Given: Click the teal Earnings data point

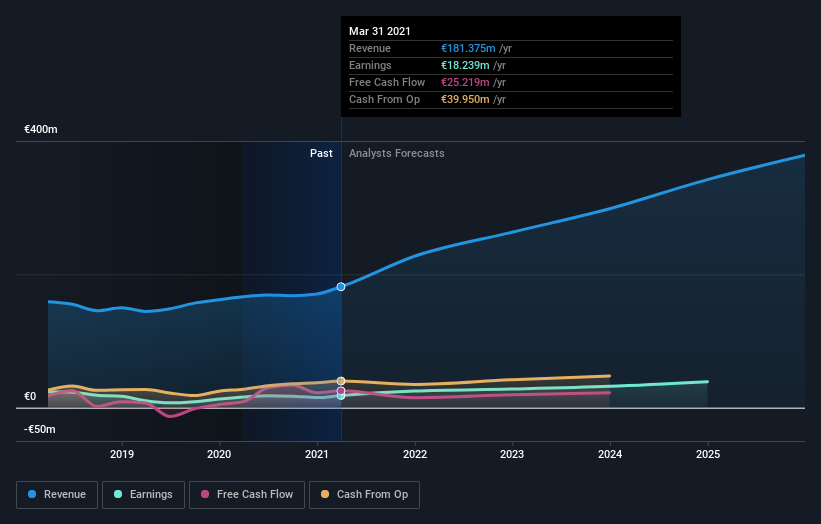Looking at the screenshot, I should click(341, 396).
